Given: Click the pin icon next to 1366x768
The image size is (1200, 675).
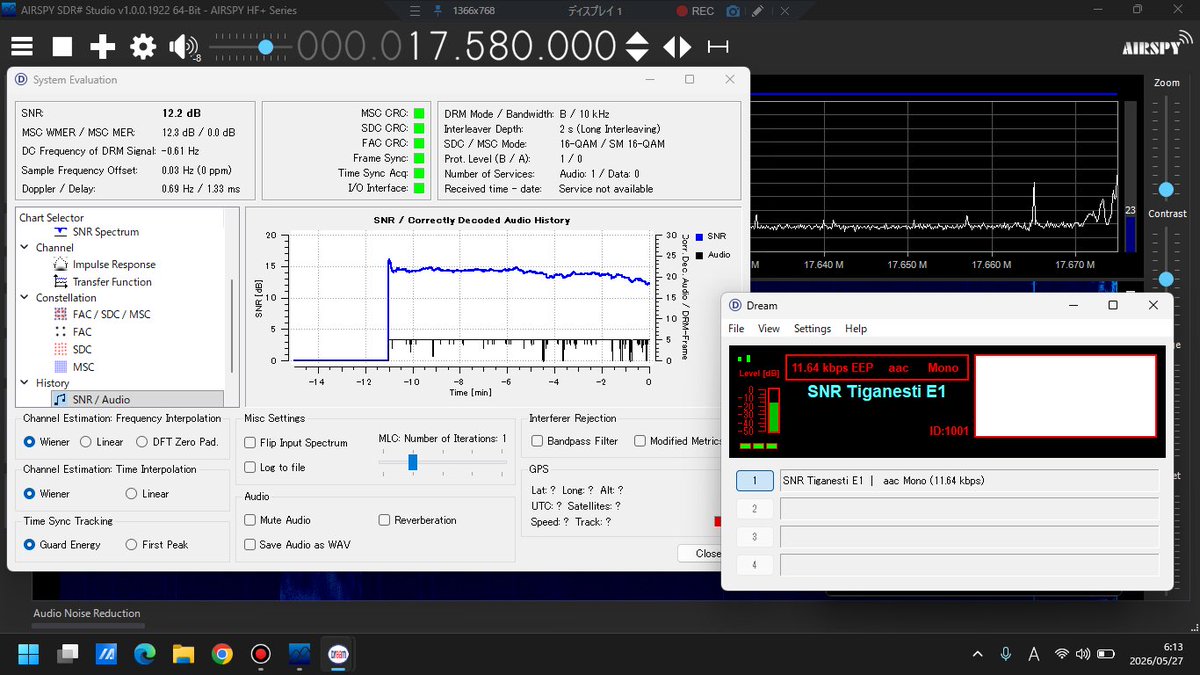Looking at the screenshot, I should [437, 11].
